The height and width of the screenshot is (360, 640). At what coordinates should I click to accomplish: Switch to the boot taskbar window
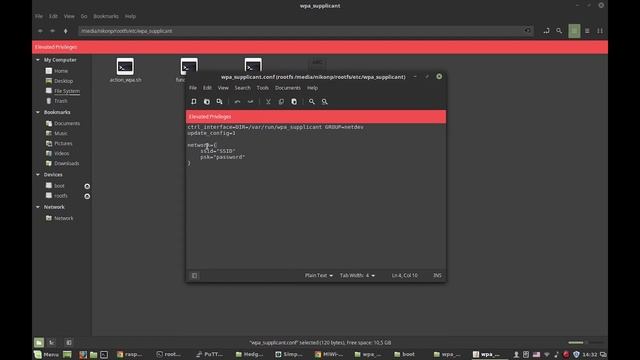tap(404, 354)
